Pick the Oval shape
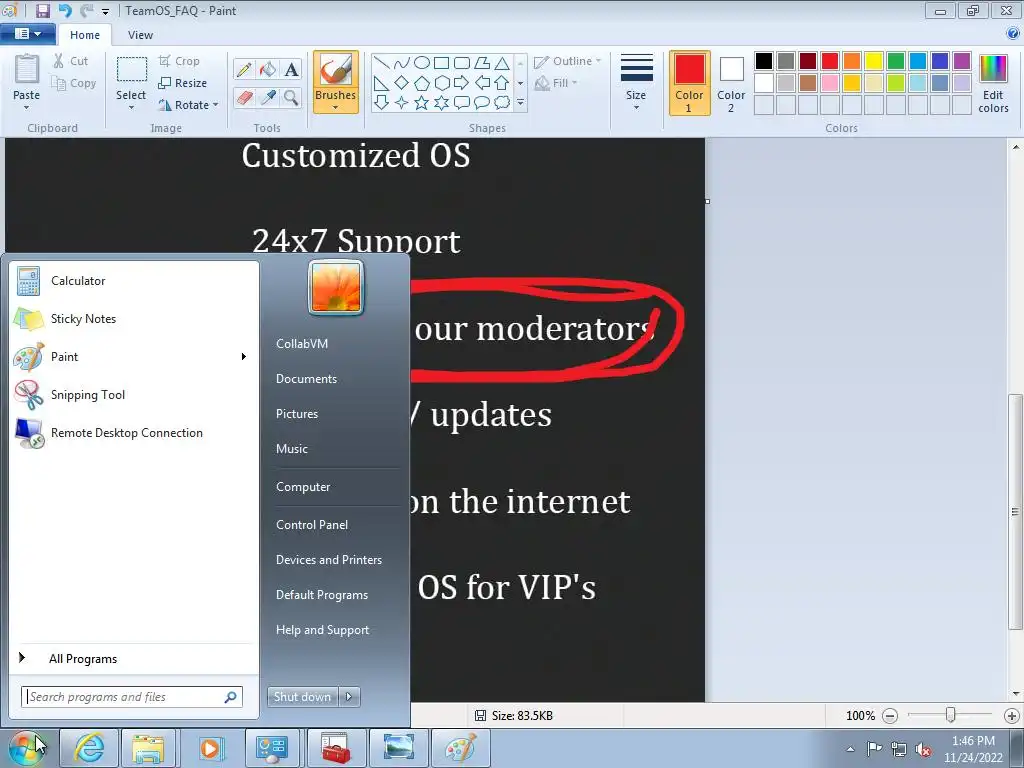This screenshot has width=1024, height=768. (x=422, y=63)
